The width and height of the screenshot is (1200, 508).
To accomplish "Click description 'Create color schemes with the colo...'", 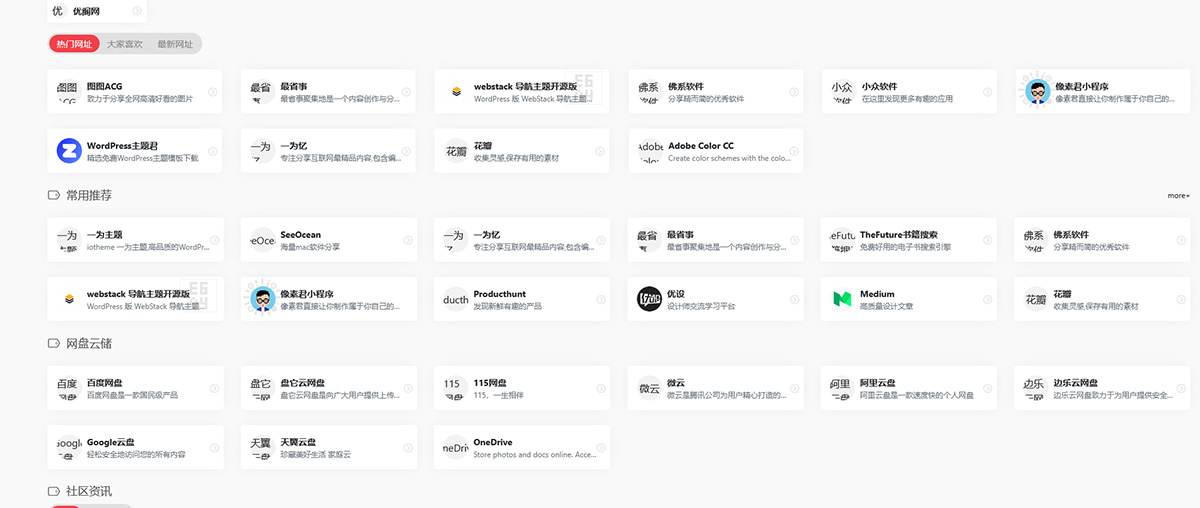I will click(729, 158).
